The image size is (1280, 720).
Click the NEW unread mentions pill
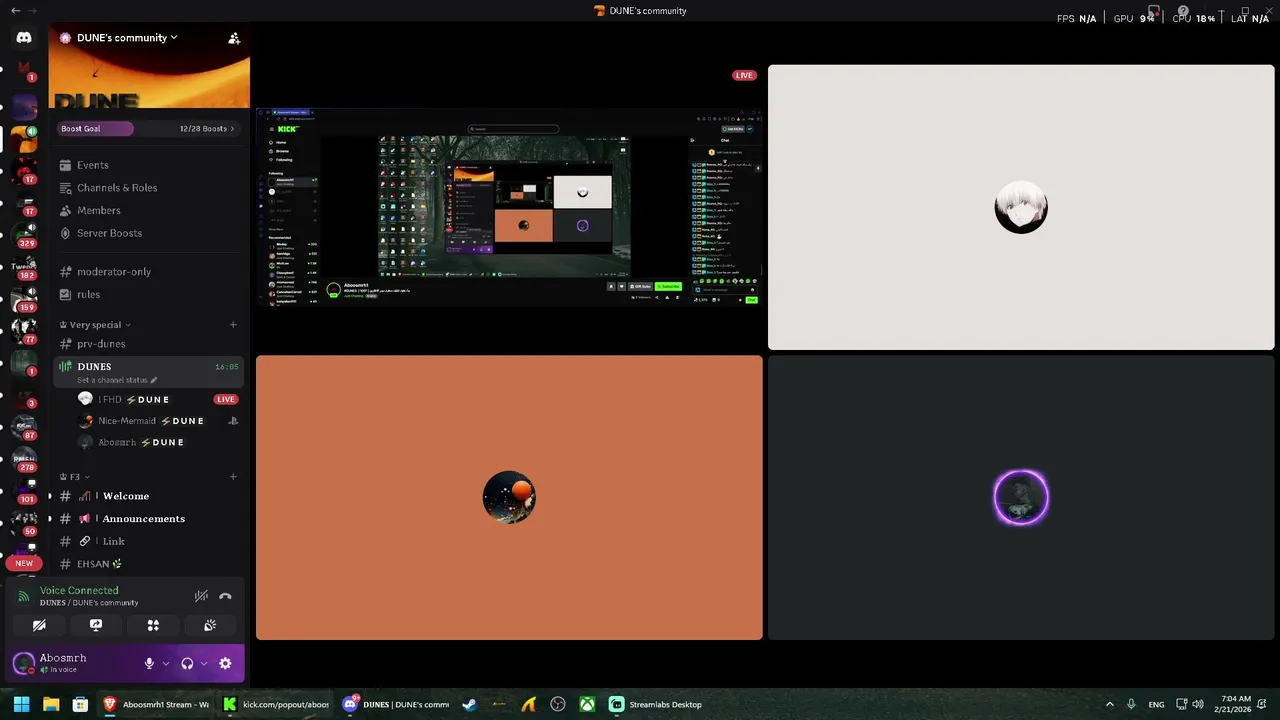pos(24,563)
